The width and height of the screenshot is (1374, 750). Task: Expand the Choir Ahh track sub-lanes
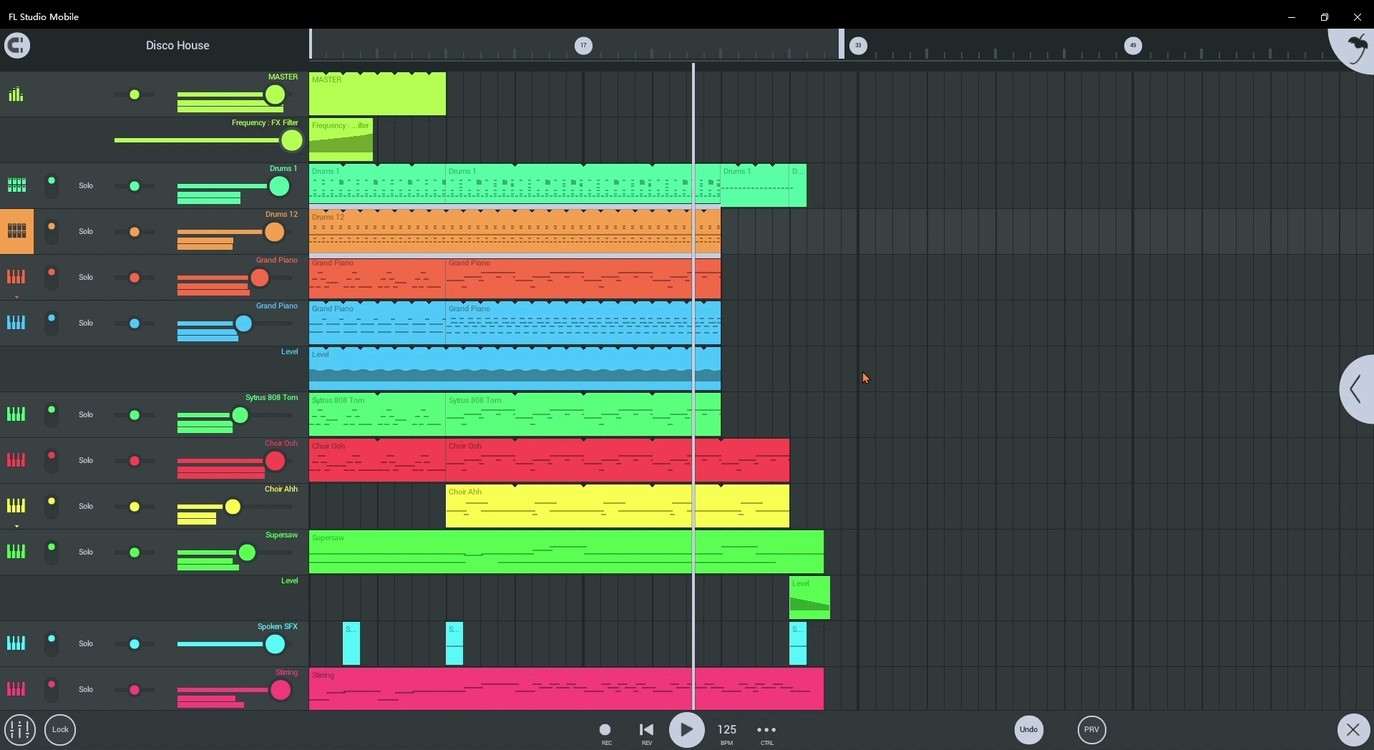click(16, 525)
